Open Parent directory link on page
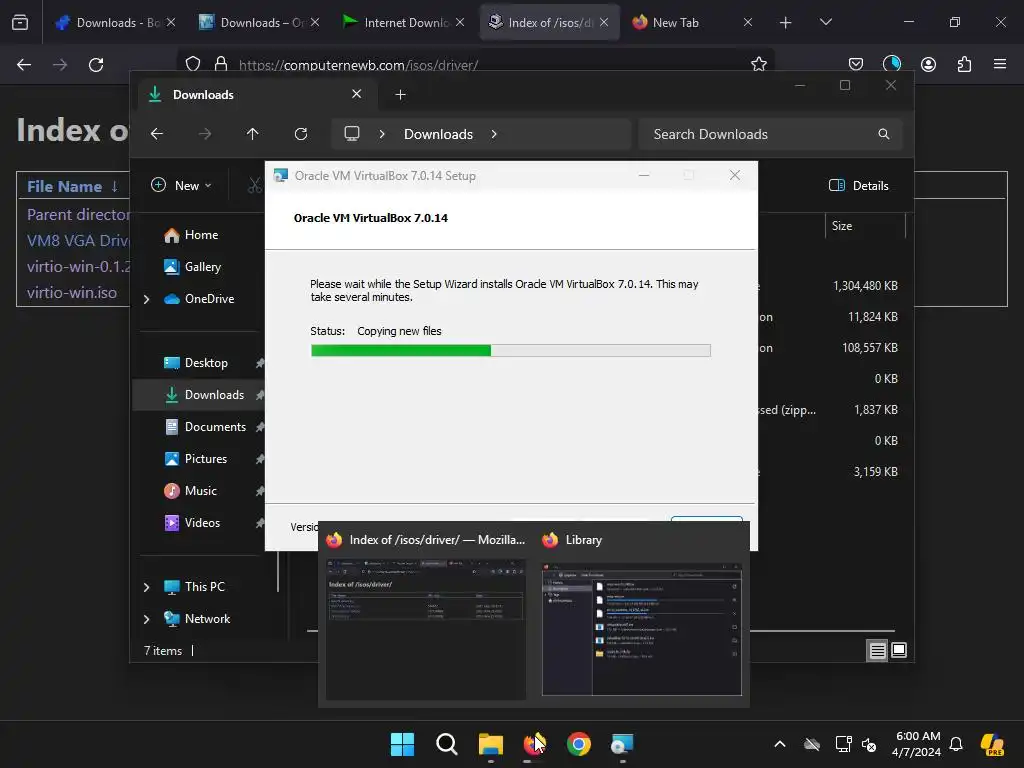This screenshot has height=768, width=1024. point(78,214)
